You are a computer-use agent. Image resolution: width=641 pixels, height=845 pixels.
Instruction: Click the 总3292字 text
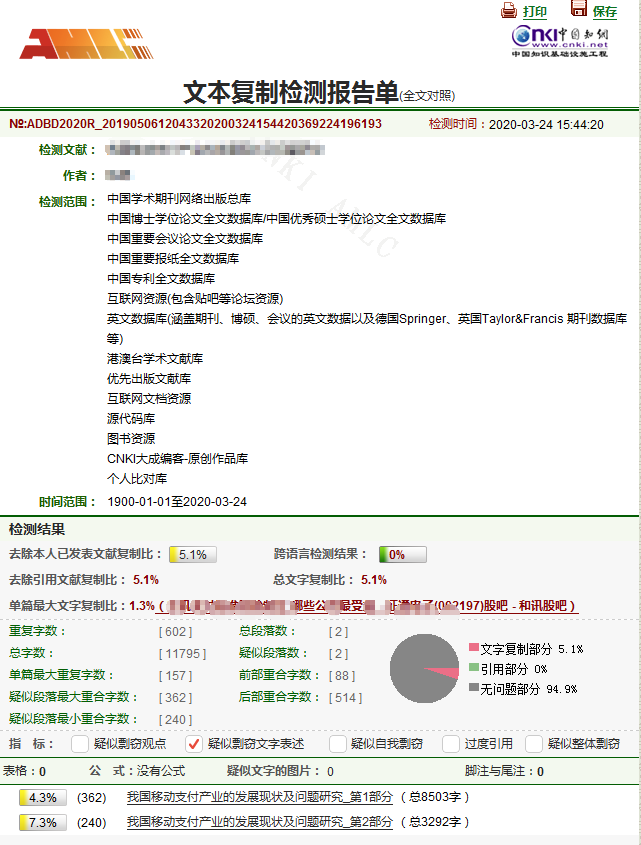point(435,822)
